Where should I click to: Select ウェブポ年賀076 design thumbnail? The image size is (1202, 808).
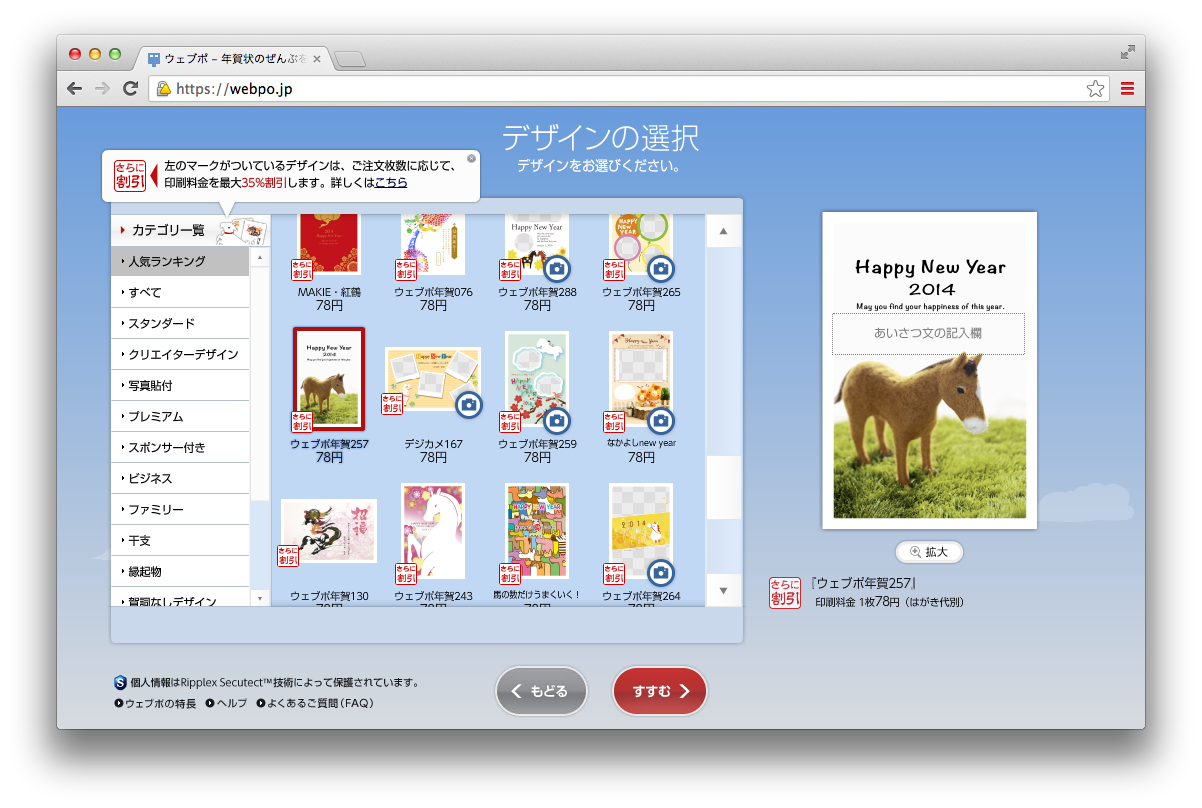coord(433,243)
